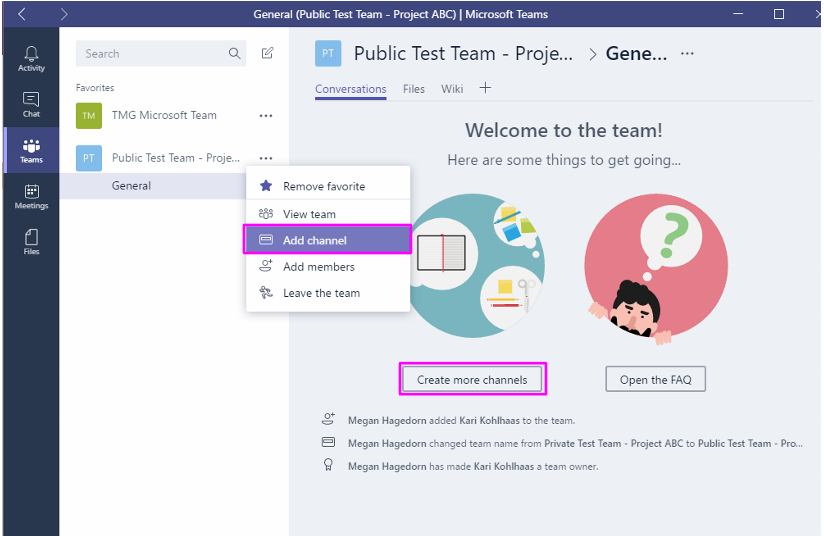This screenshot has width=824, height=536.
Task: Minimize the Microsoft Teams window
Action: click(738, 14)
